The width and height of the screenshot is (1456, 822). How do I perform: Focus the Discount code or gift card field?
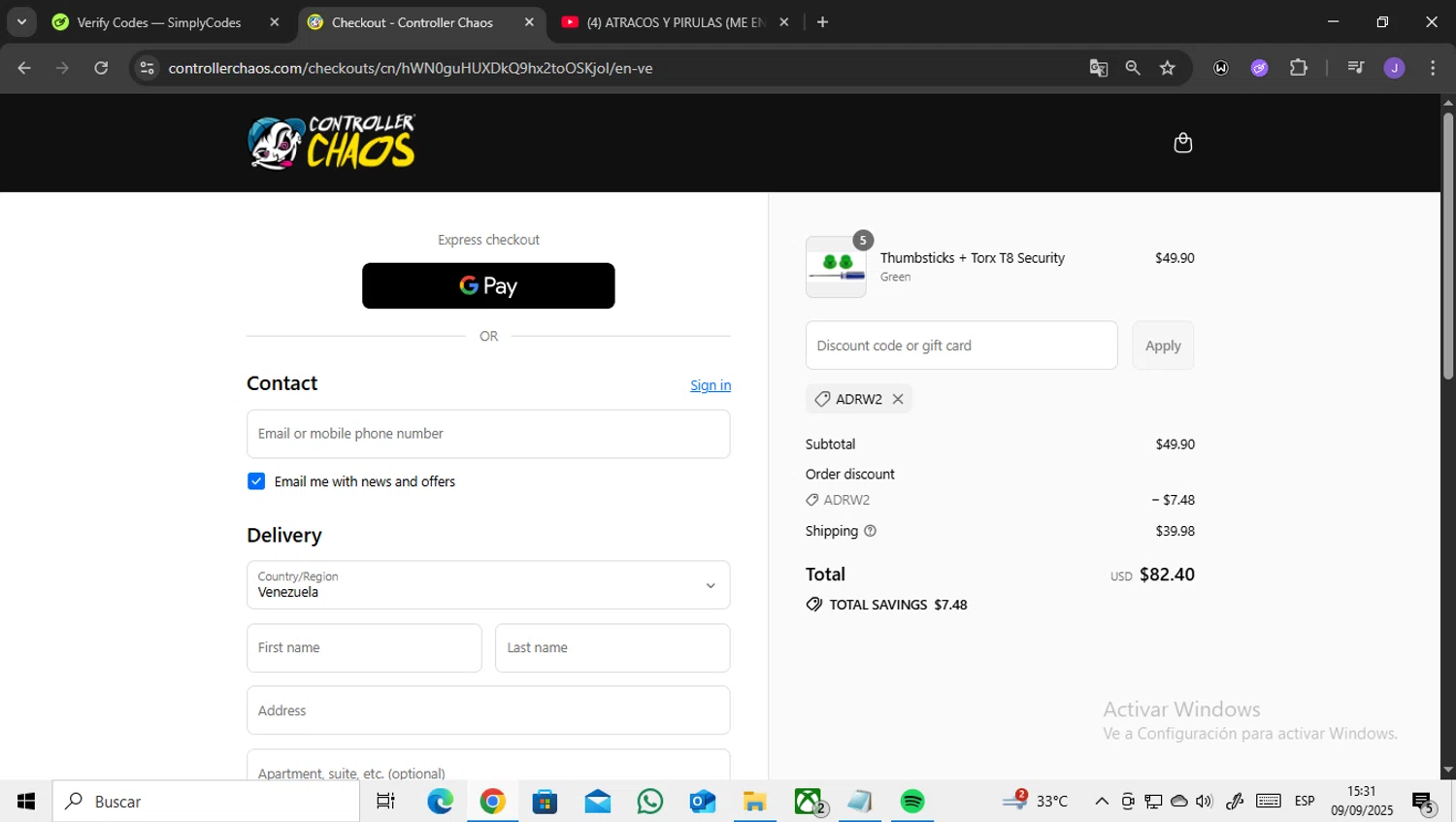coord(961,345)
